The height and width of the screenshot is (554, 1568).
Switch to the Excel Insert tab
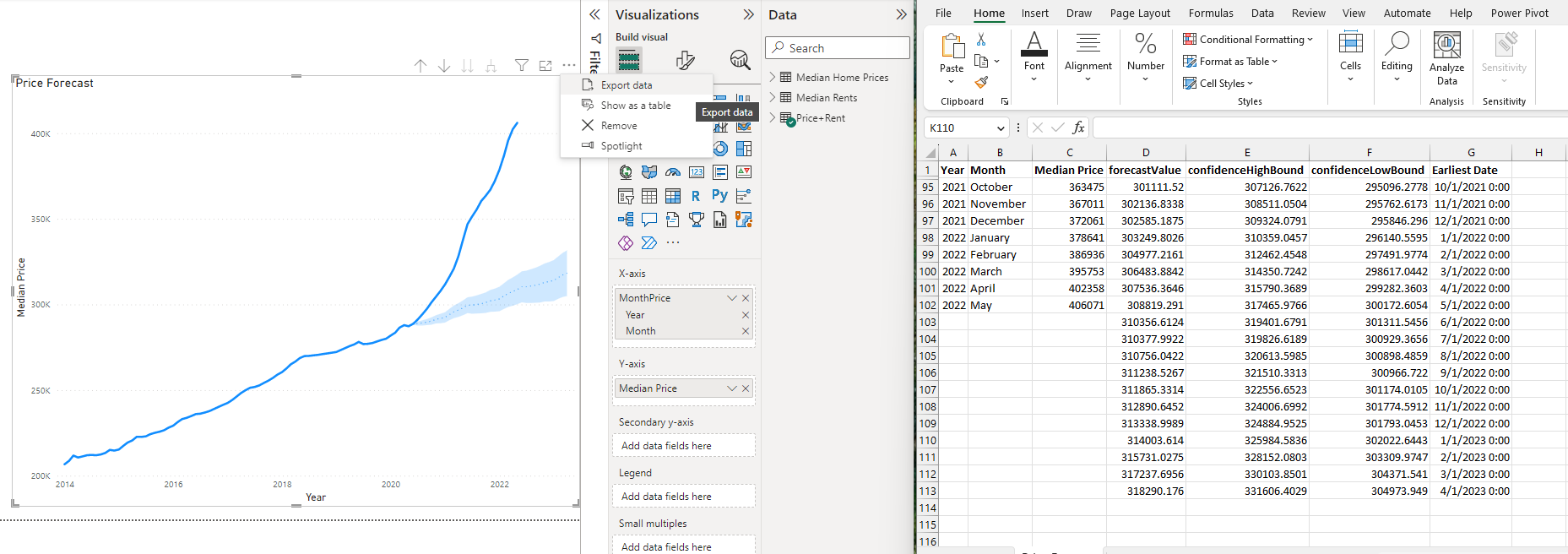[1034, 13]
